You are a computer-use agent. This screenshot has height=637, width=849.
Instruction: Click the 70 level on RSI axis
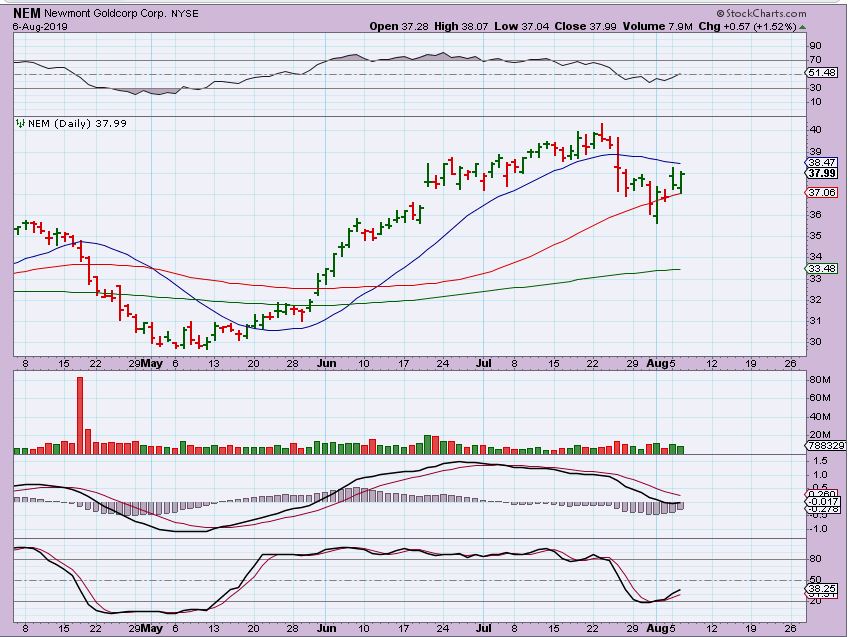815,60
